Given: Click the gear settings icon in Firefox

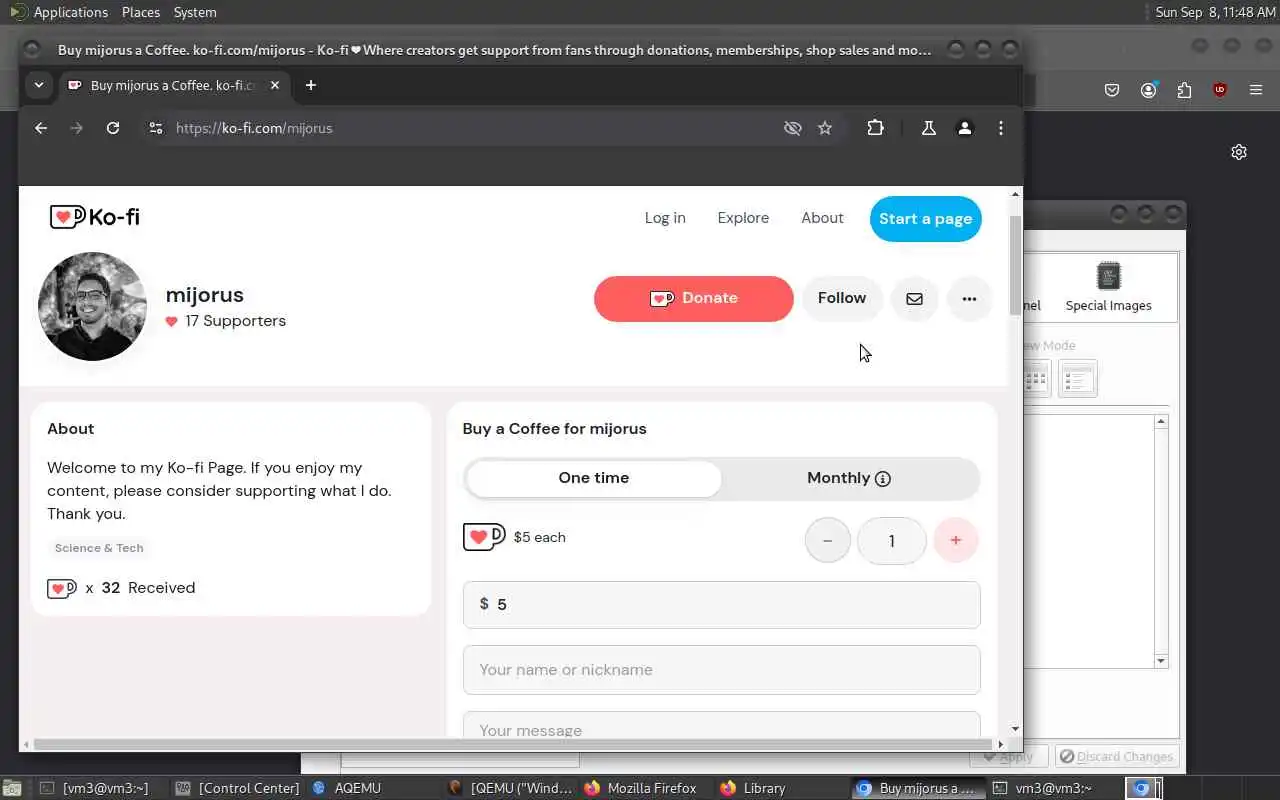Looking at the screenshot, I should point(1239,152).
